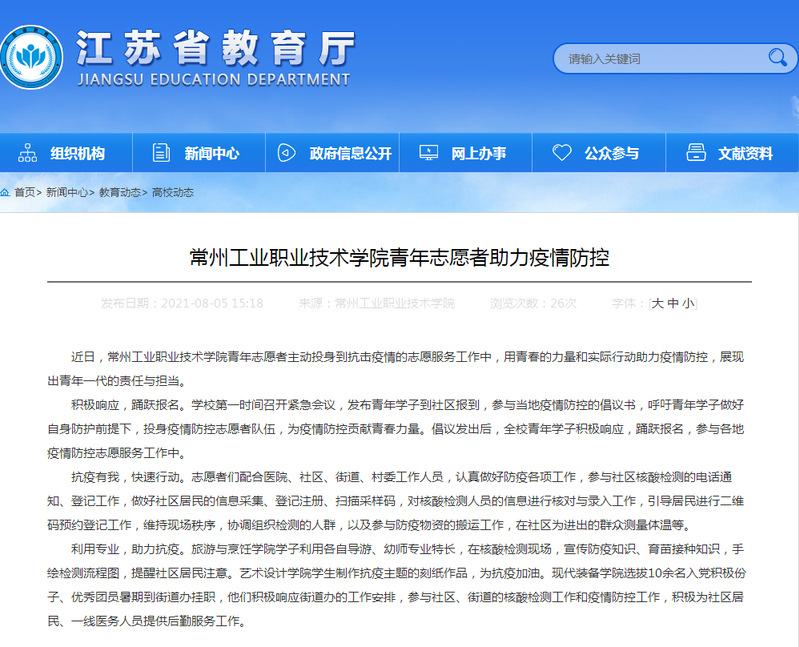Click the 网上办事 monitor icon

click(x=428, y=153)
